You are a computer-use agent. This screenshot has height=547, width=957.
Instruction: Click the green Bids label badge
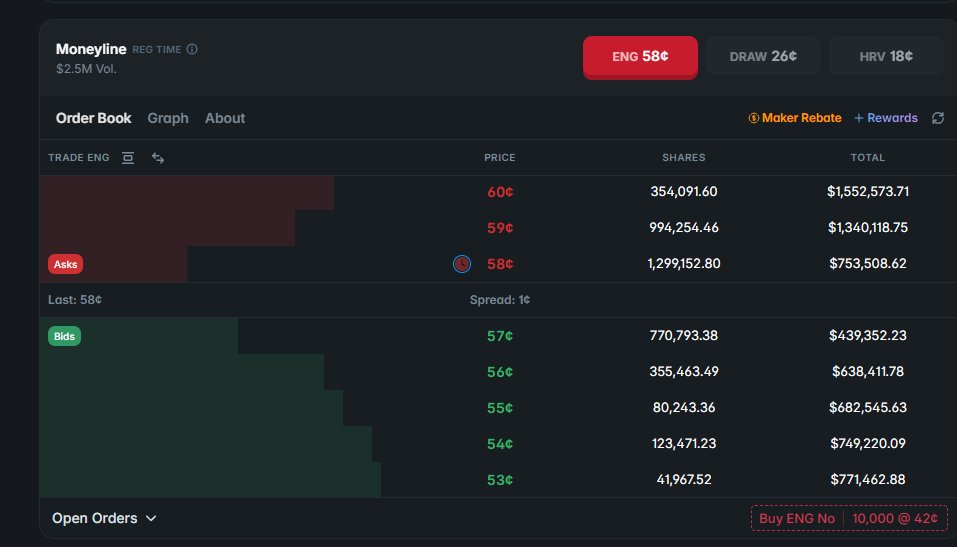64,336
